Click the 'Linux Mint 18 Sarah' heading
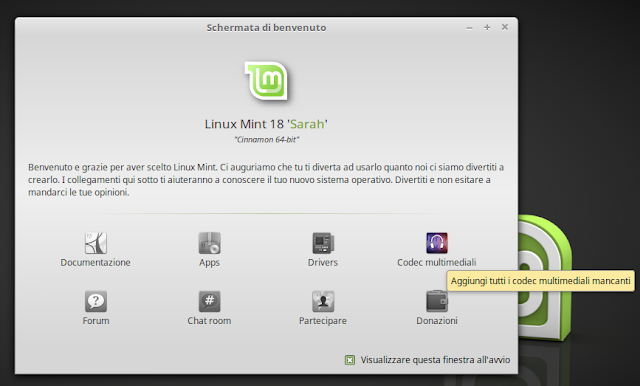 266,124
